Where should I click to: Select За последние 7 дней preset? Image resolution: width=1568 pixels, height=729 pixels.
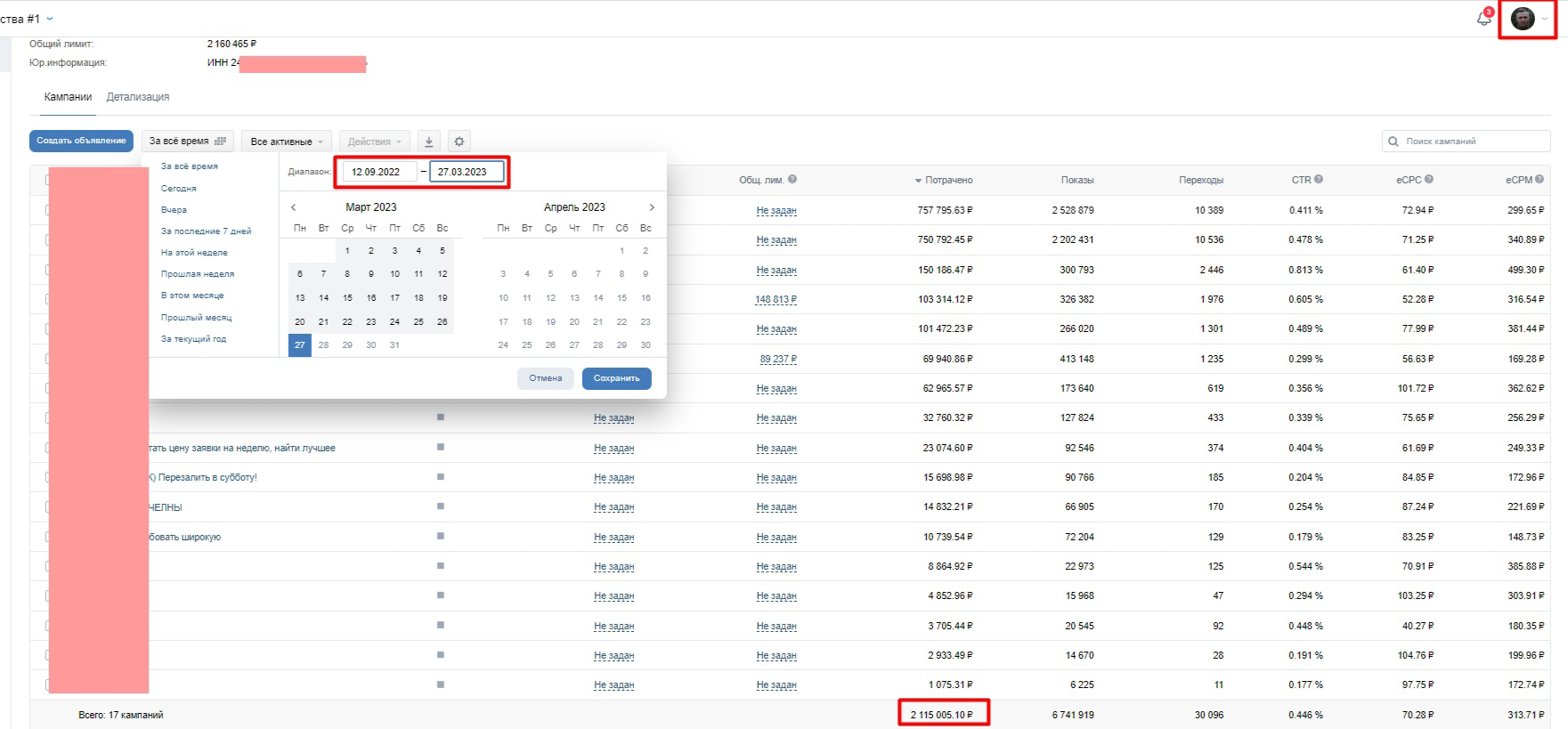tap(206, 231)
